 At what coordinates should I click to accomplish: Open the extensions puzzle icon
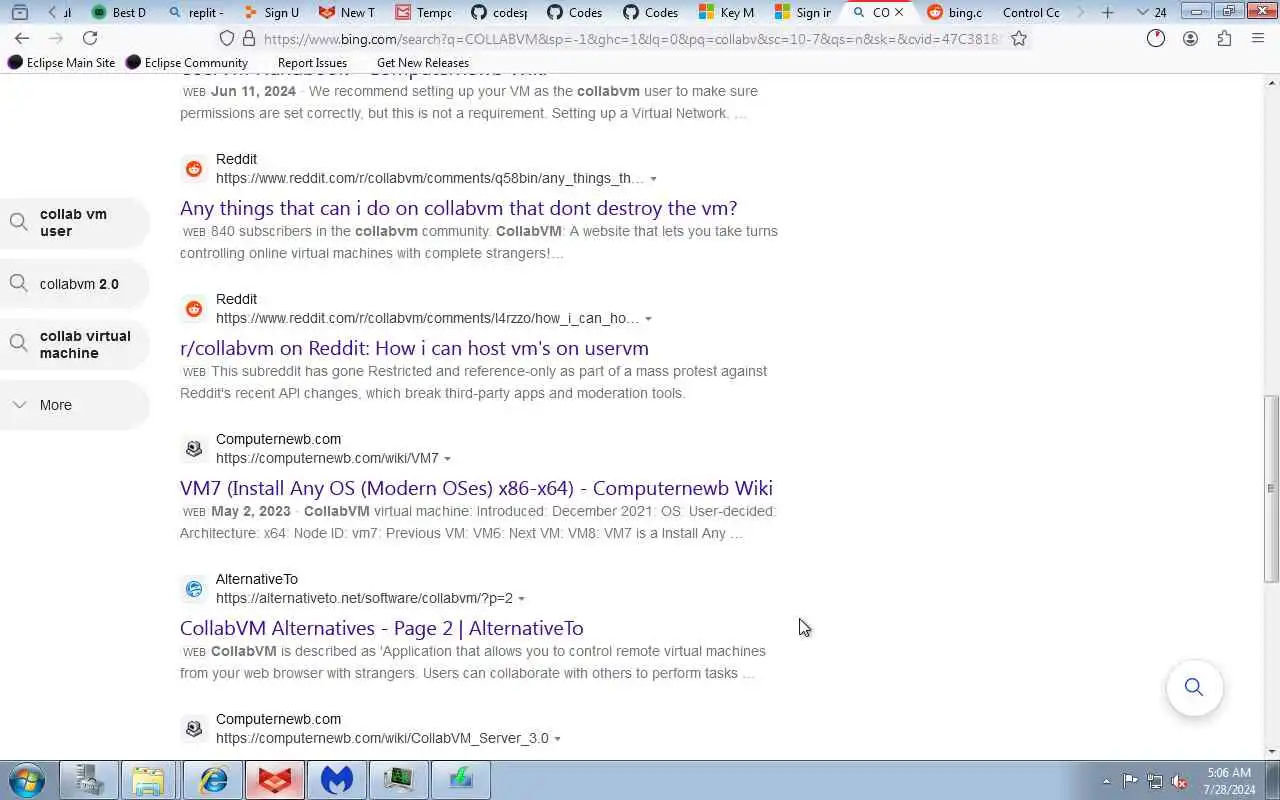pos(1224,38)
